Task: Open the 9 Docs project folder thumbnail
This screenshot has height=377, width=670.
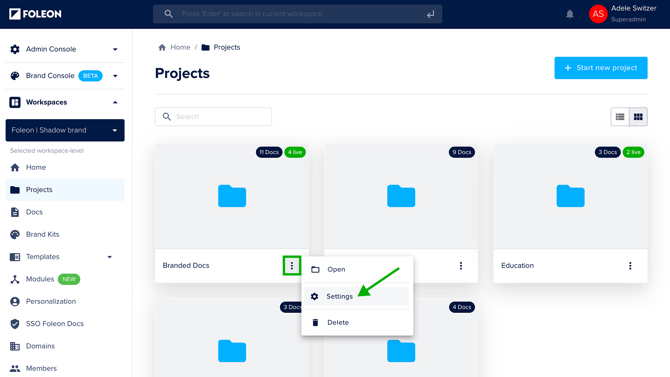Action: point(401,196)
